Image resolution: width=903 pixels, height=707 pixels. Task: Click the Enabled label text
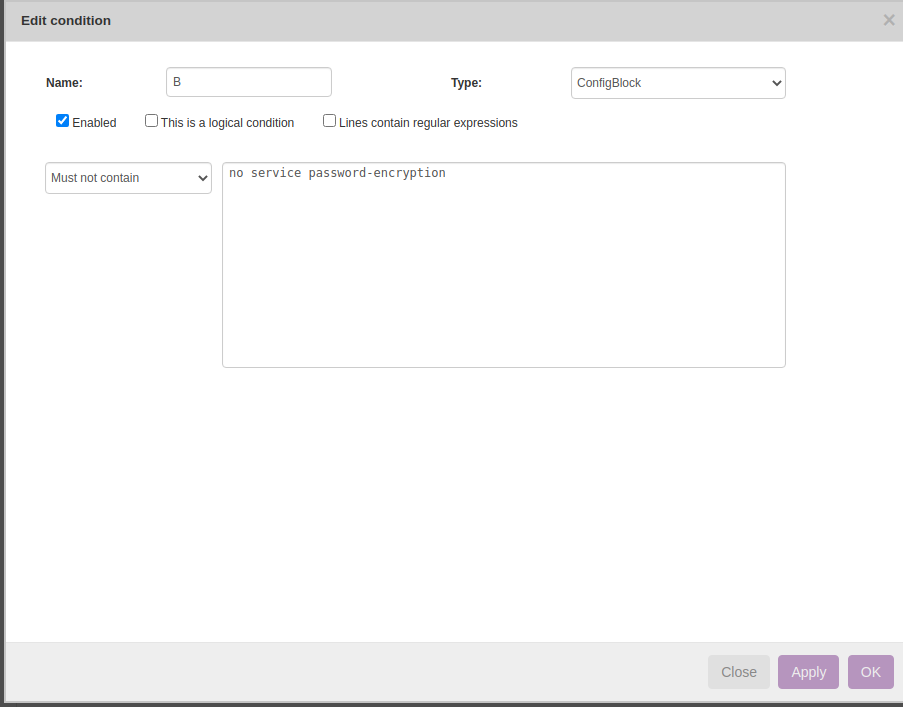[x=94, y=123]
